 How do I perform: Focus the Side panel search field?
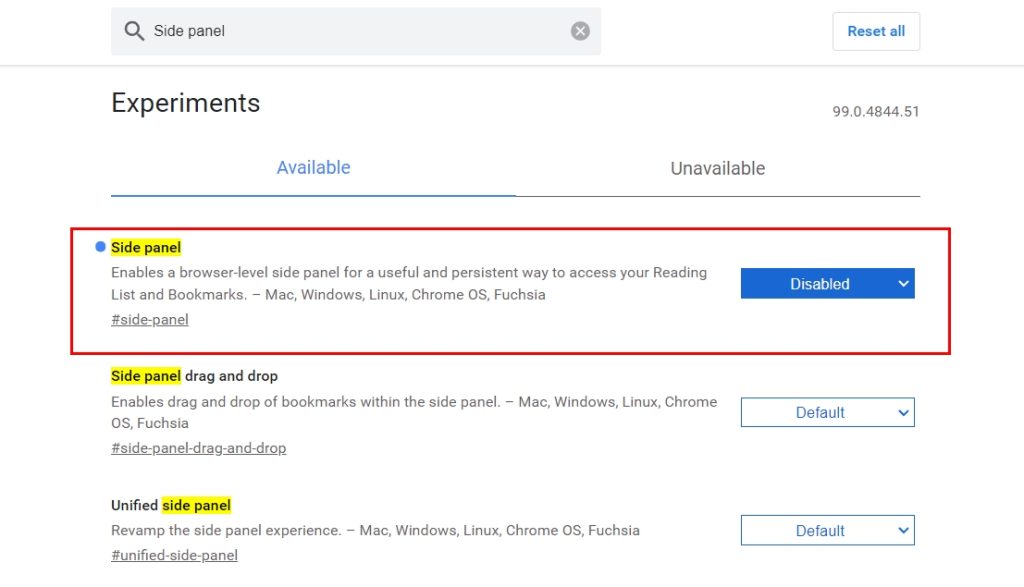point(356,31)
